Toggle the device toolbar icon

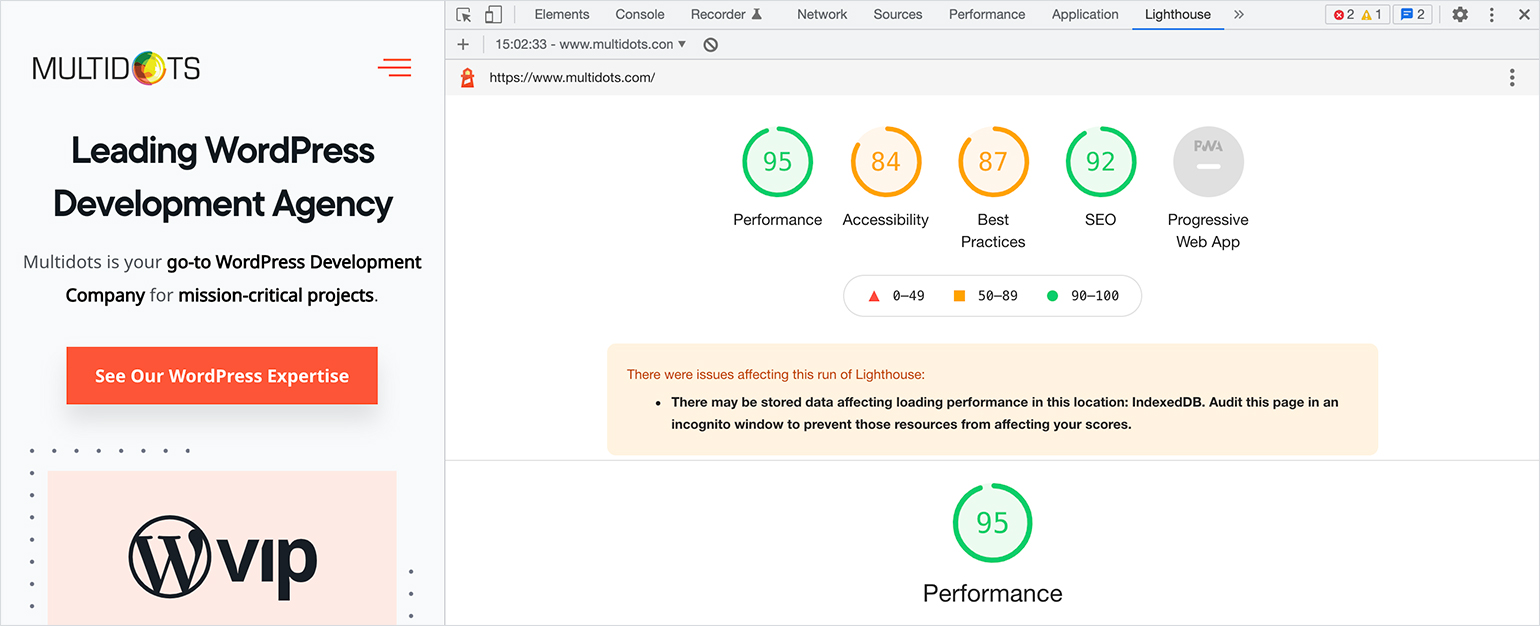point(493,15)
